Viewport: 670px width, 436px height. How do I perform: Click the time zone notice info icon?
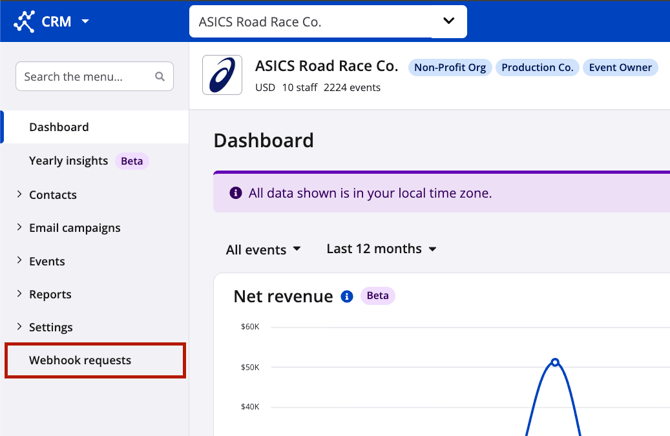click(235, 193)
